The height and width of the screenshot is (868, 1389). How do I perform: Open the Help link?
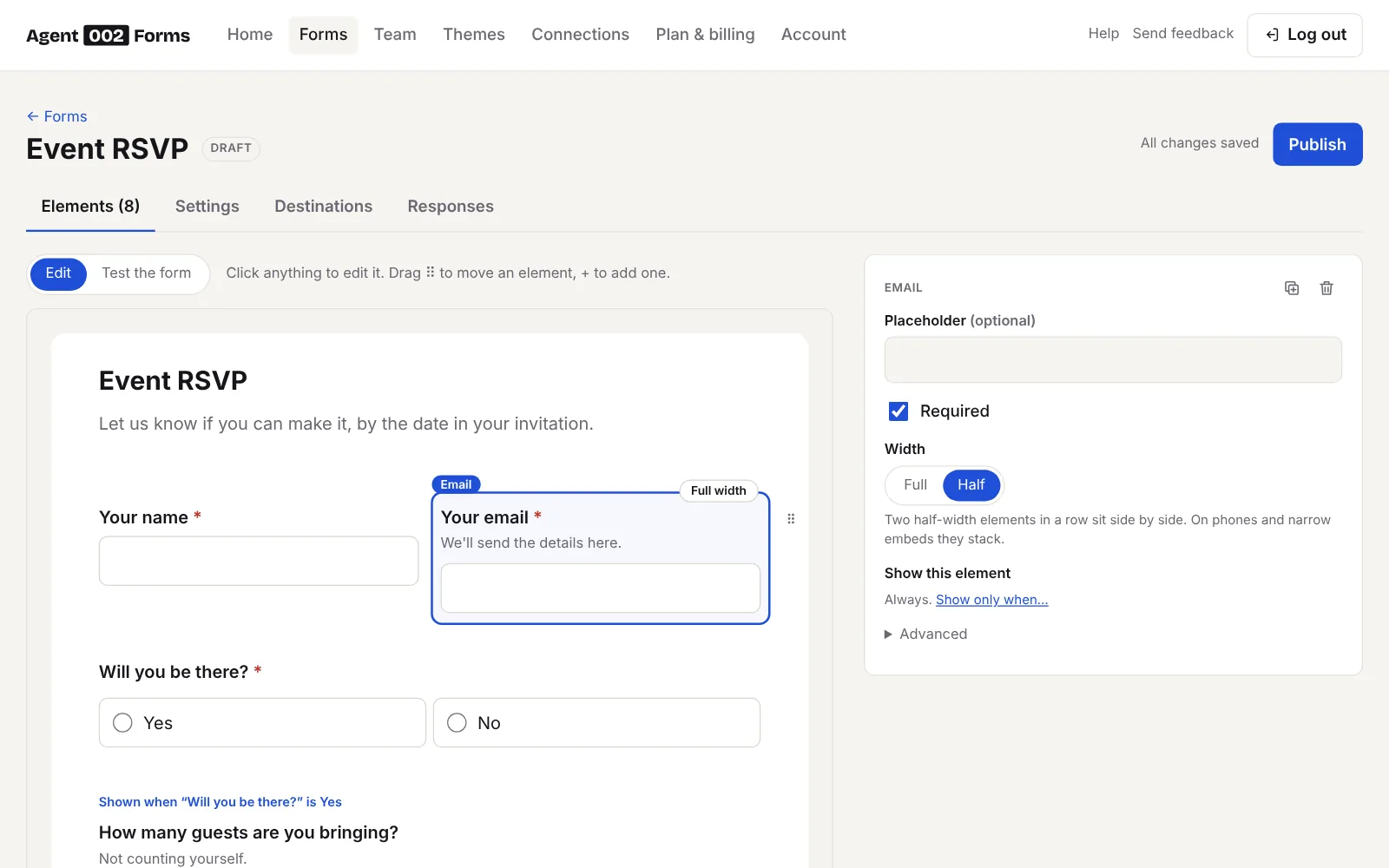(1103, 34)
